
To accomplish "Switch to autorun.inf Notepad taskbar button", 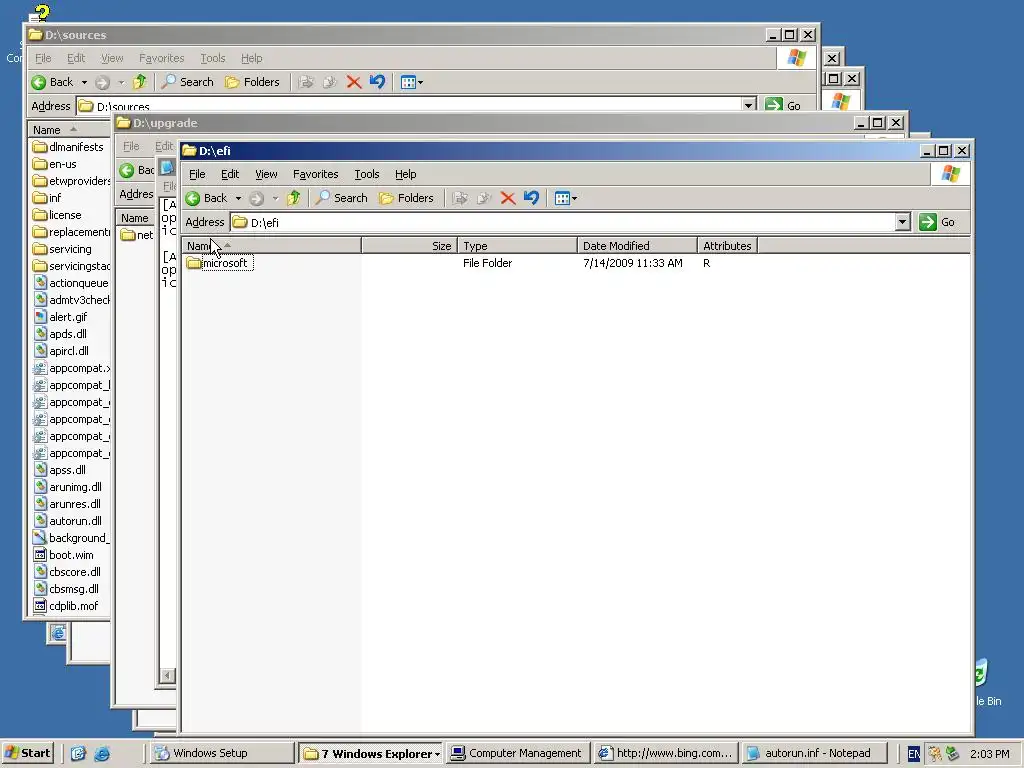I will 814,753.
